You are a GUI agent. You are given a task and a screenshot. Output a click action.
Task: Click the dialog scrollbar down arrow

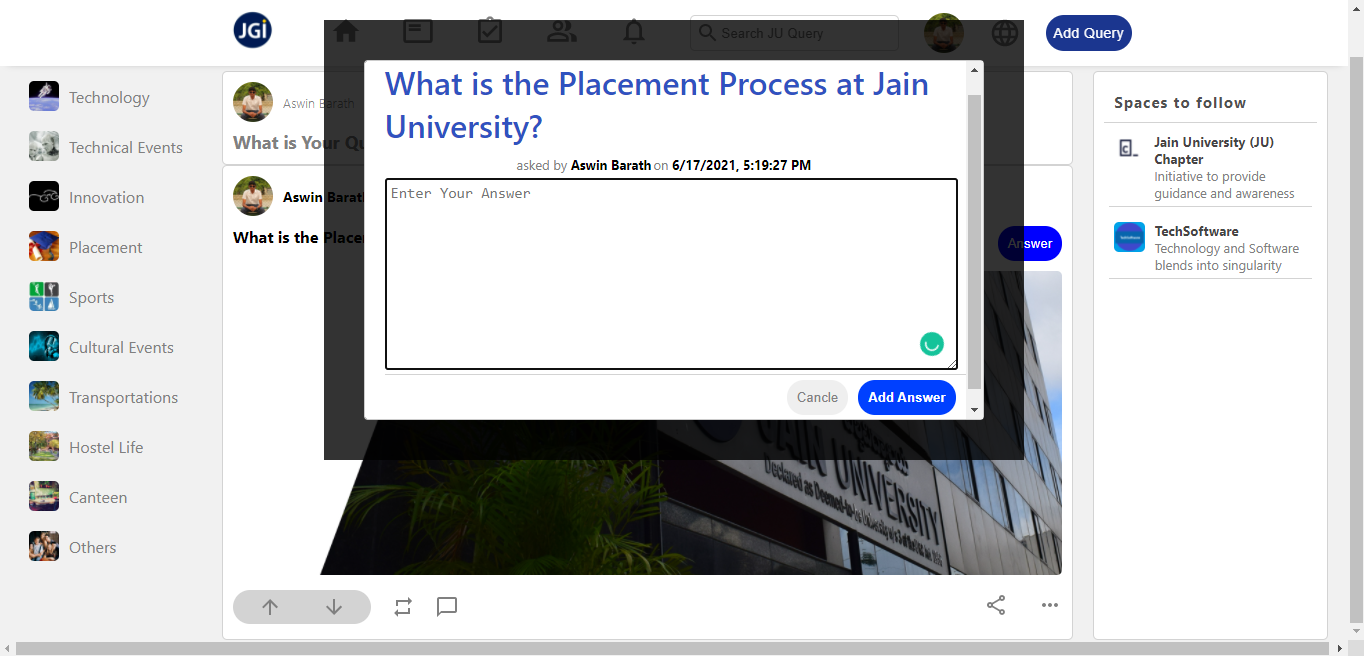[975, 409]
